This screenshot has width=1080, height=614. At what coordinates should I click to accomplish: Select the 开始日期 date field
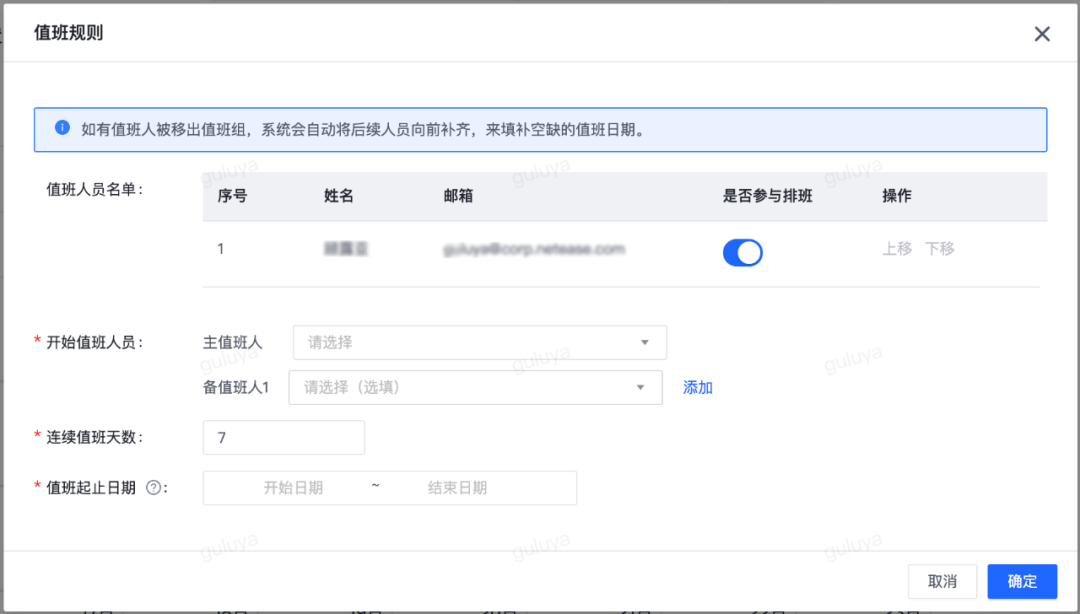pyautogui.click(x=293, y=488)
